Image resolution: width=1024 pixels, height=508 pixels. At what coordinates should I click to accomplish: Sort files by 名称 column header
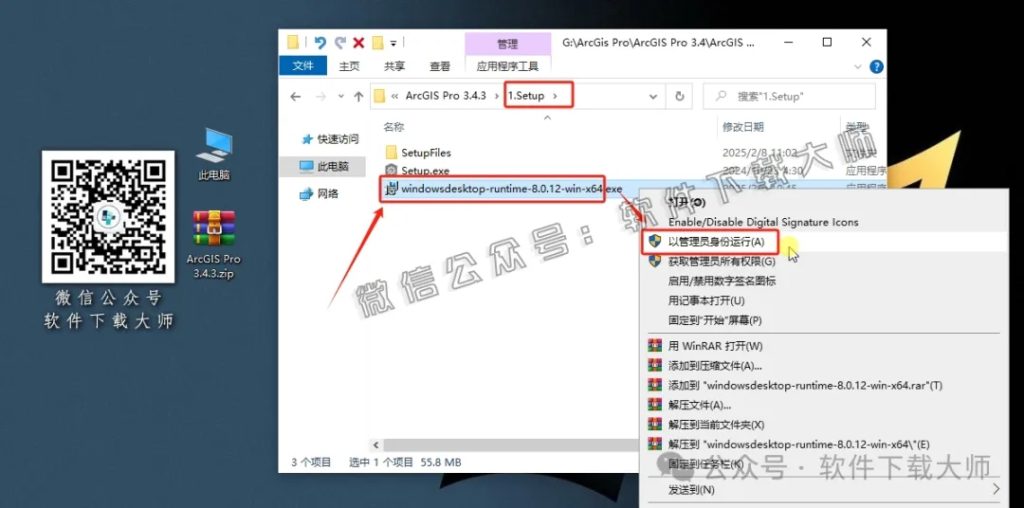tap(394, 127)
